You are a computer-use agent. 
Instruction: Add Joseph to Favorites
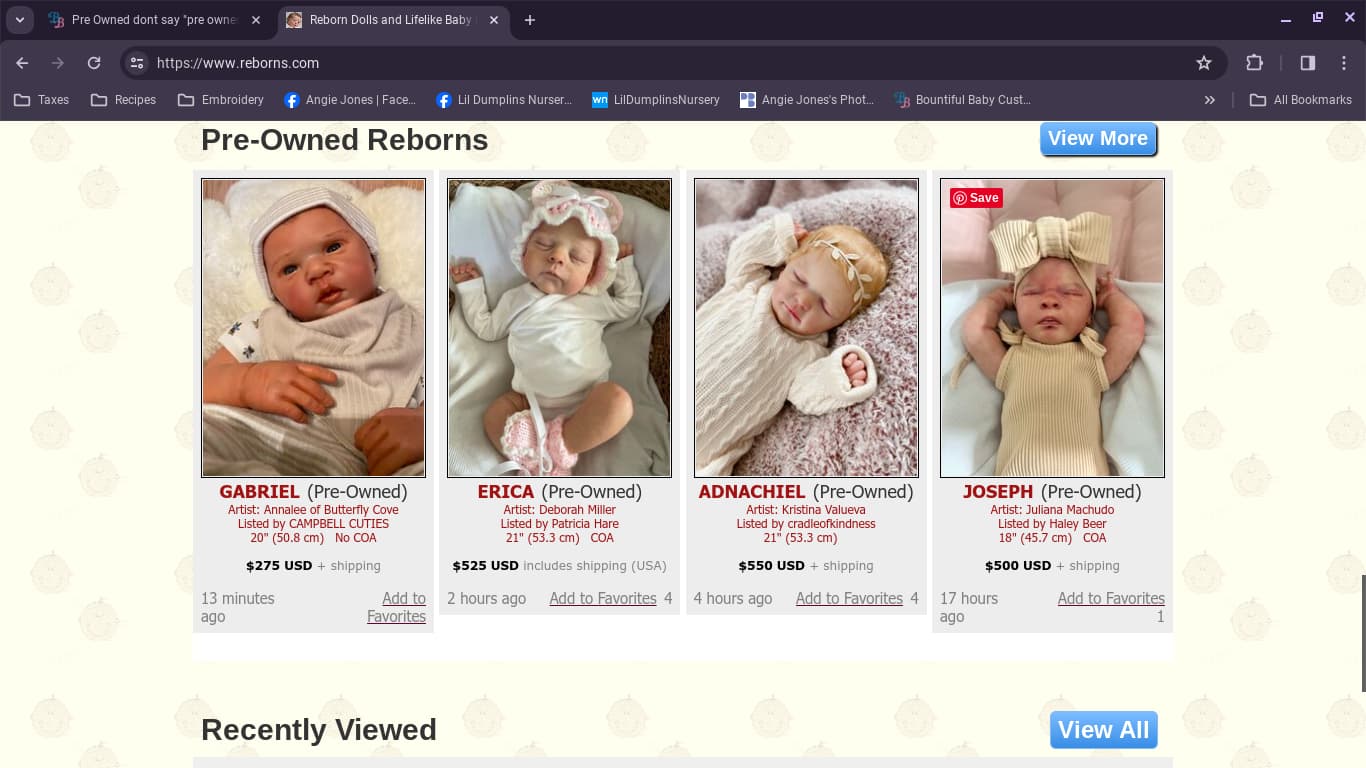[1111, 598]
